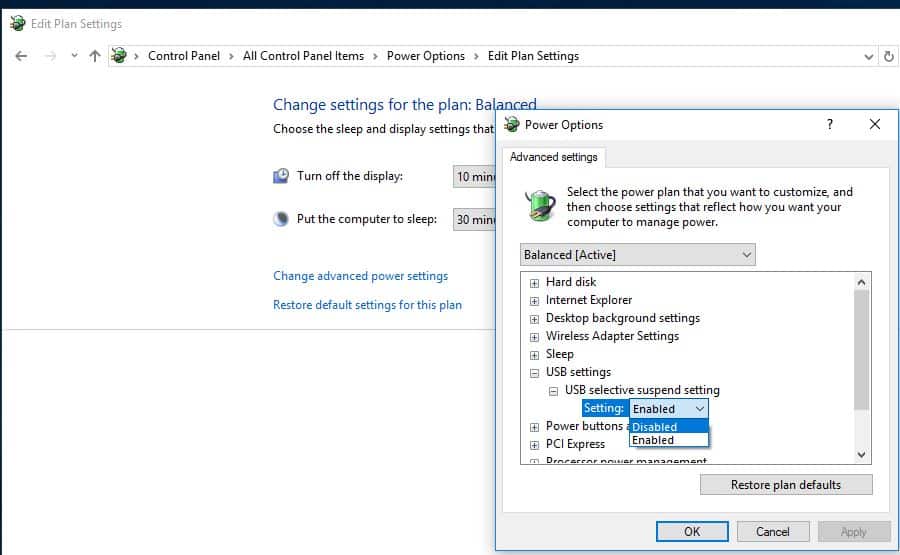Click the Forward navigation arrow
Viewport: 900px width, 555px height.
[x=51, y=56]
